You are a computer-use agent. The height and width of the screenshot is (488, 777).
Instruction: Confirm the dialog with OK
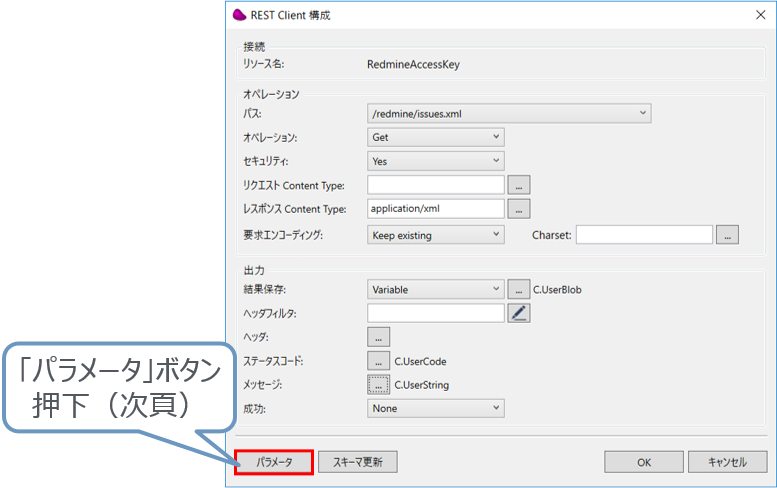(644, 462)
